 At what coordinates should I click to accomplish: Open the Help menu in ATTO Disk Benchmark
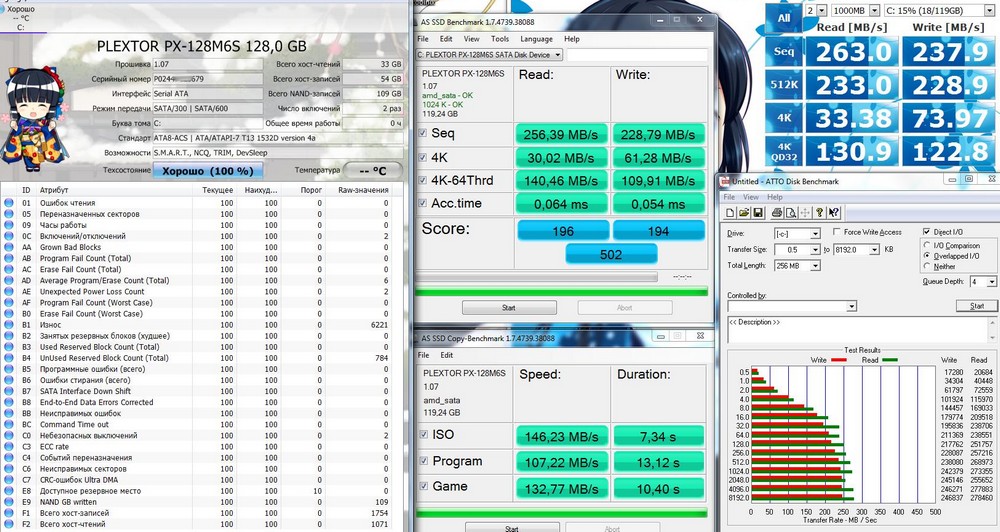(774, 197)
